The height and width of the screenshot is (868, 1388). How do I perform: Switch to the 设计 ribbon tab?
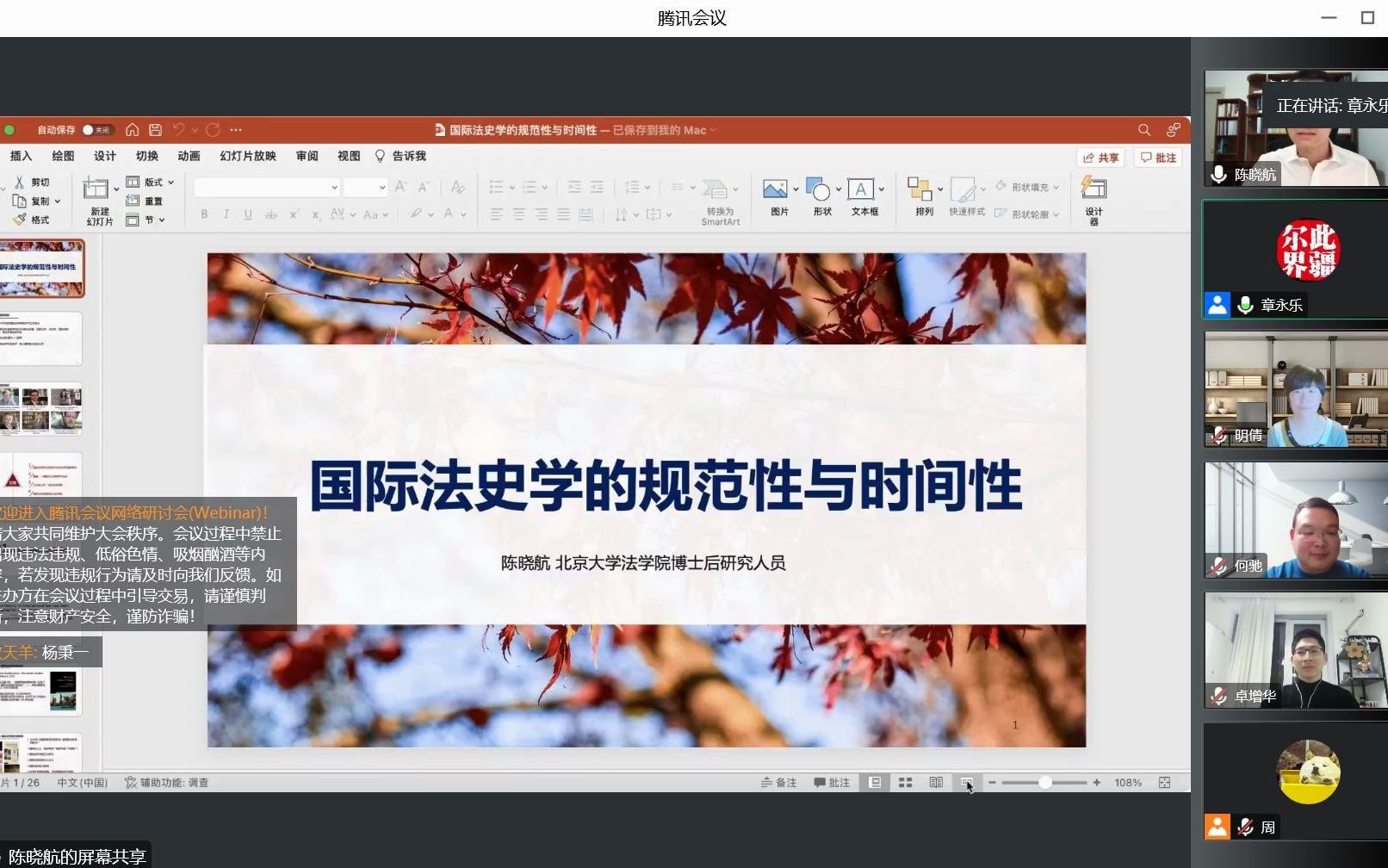tap(105, 156)
